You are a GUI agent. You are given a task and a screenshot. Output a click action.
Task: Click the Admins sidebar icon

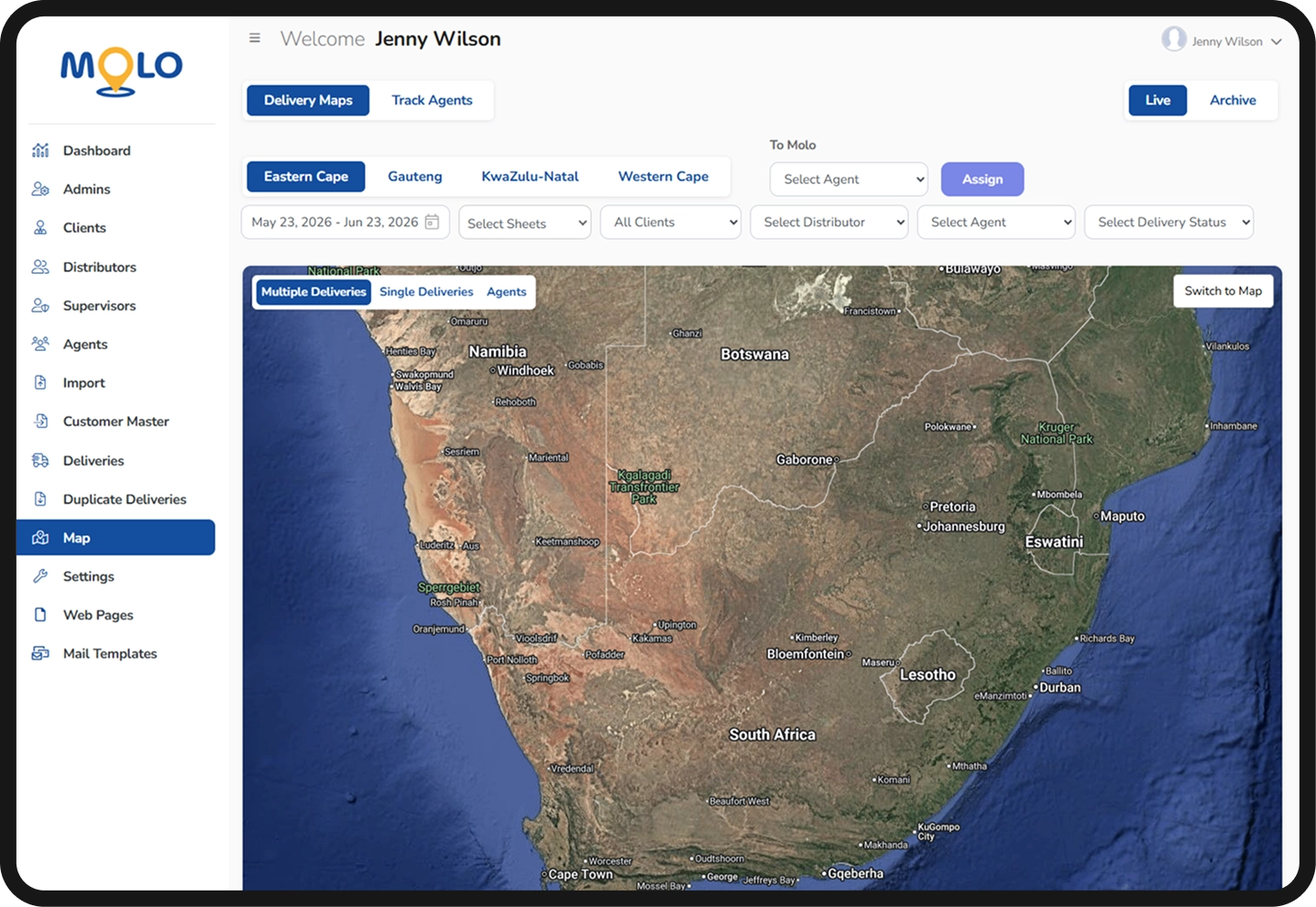(x=40, y=189)
